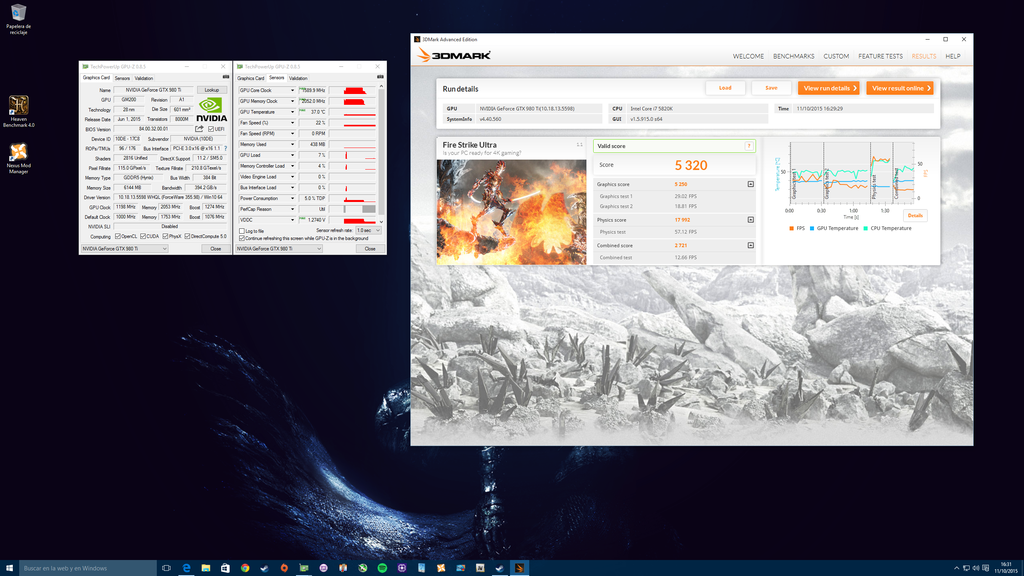Image resolution: width=1024 pixels, height=576 pixels.
Task: Click the GPU Temperature blue legend swatch
Action: point(812,229)
